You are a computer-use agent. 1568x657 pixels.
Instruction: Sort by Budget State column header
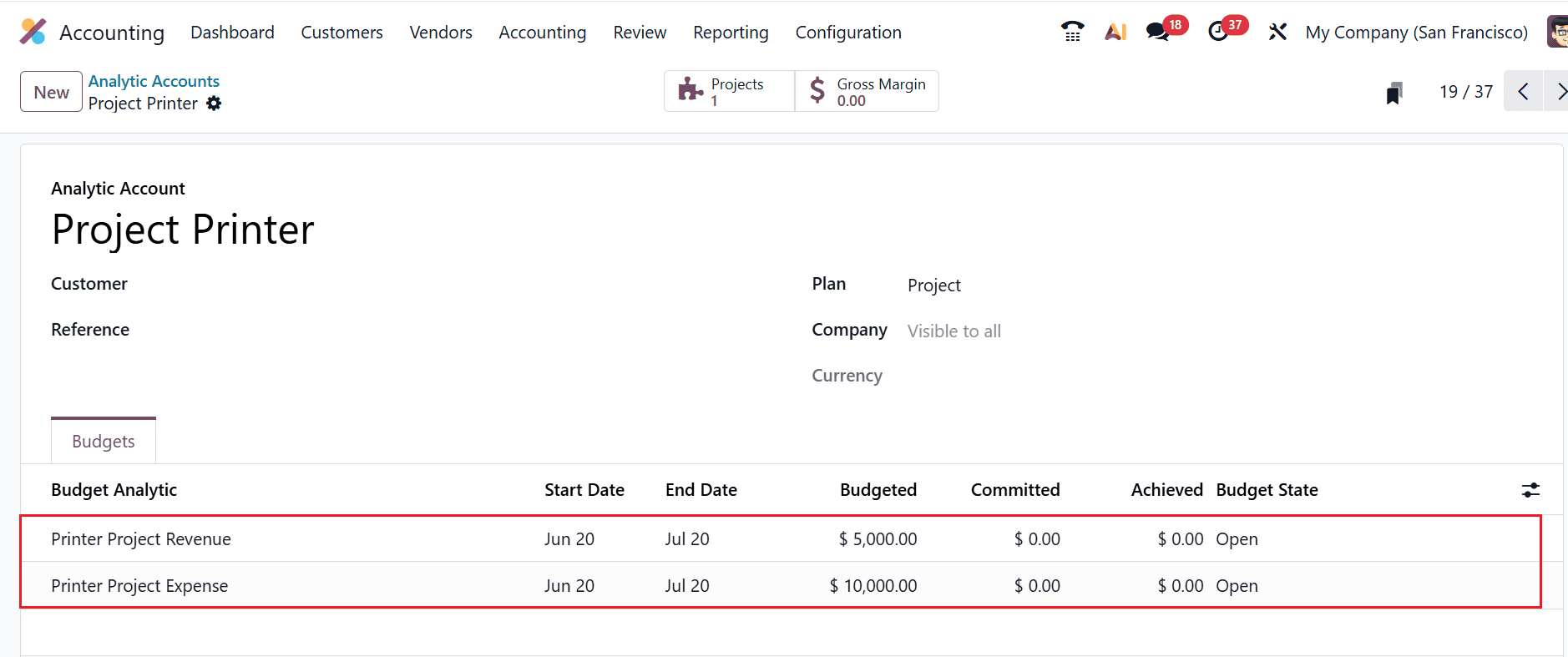pos(1267,490)
